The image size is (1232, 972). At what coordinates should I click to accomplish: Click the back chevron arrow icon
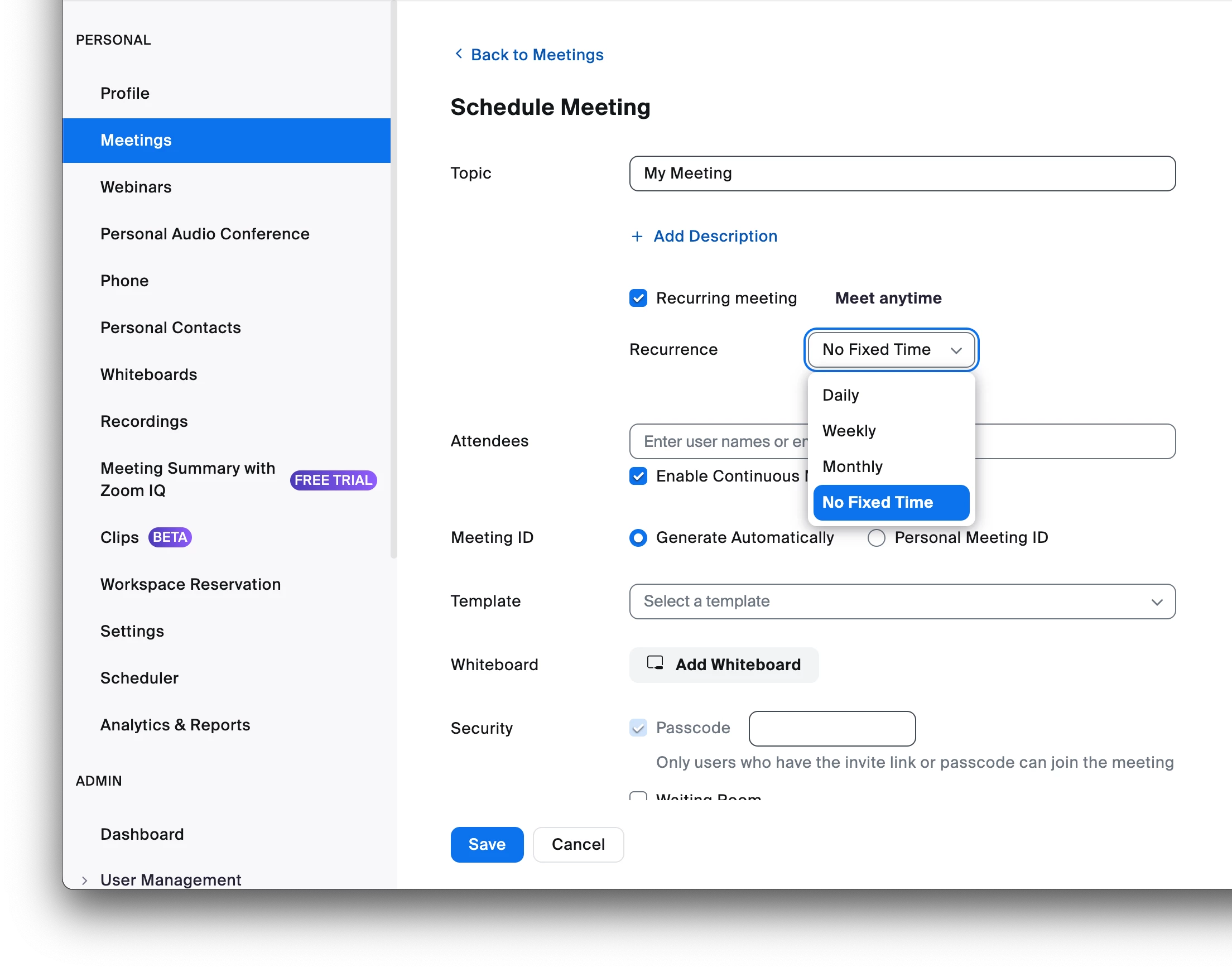coord(459,54)
